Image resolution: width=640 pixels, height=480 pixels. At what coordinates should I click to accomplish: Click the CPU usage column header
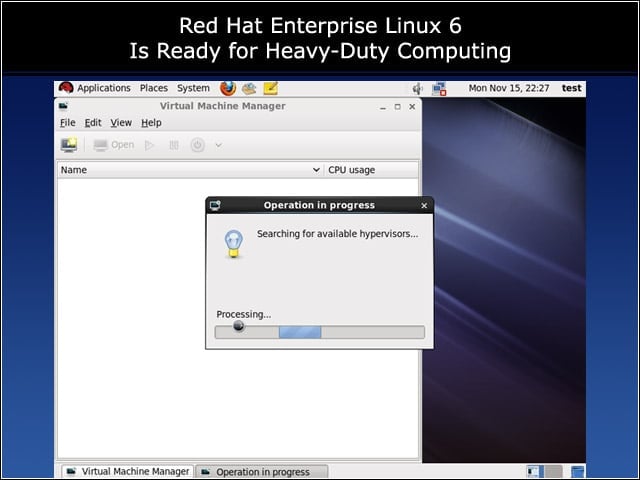pos(371,170)
